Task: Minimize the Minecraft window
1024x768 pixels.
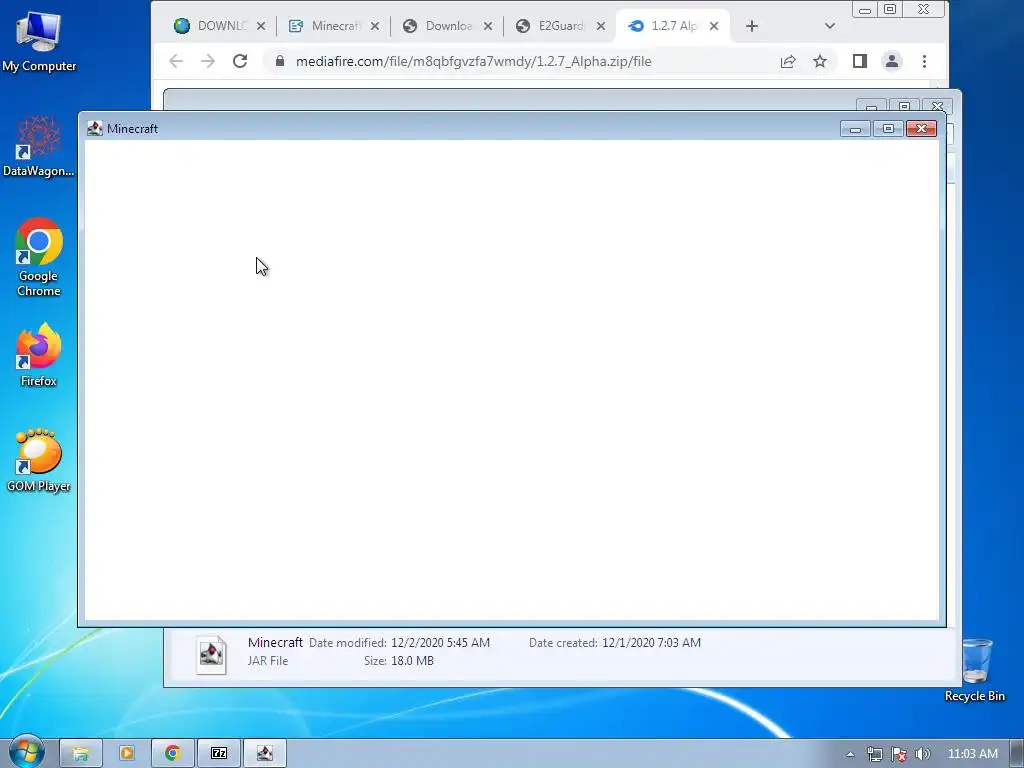Action: point(855,129)
